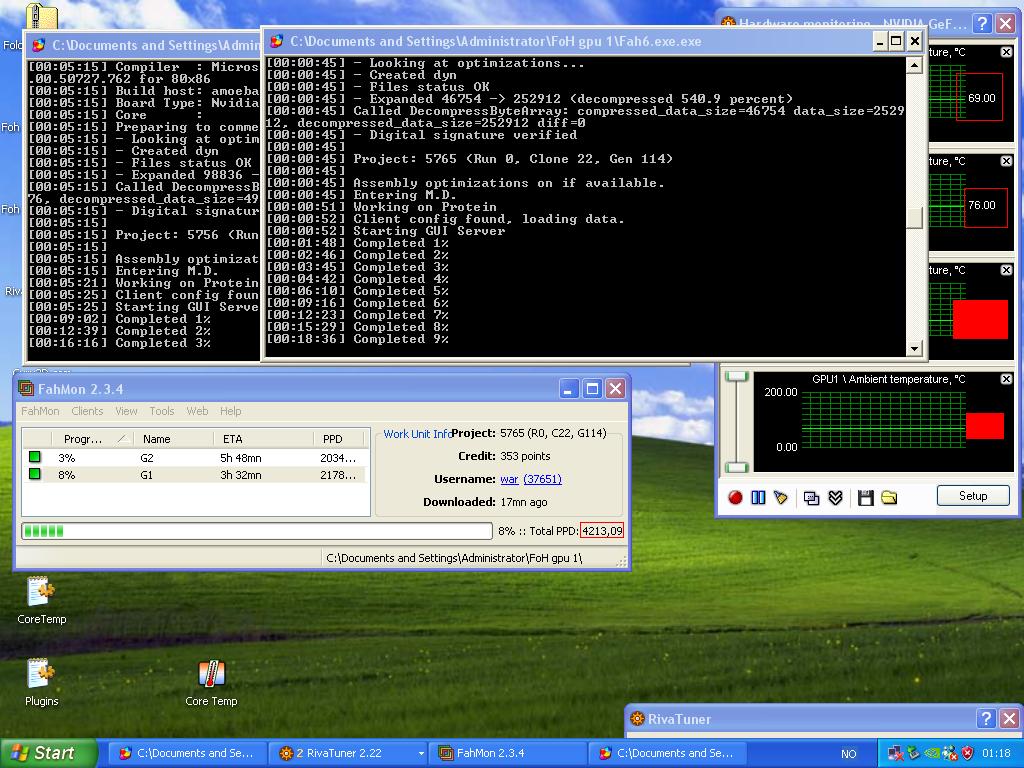Image resolution: width=1024 pixels, height=768 pixels.
Task: Open the team (37651) link
Action: pyautogui.click(x=542, y=479)
